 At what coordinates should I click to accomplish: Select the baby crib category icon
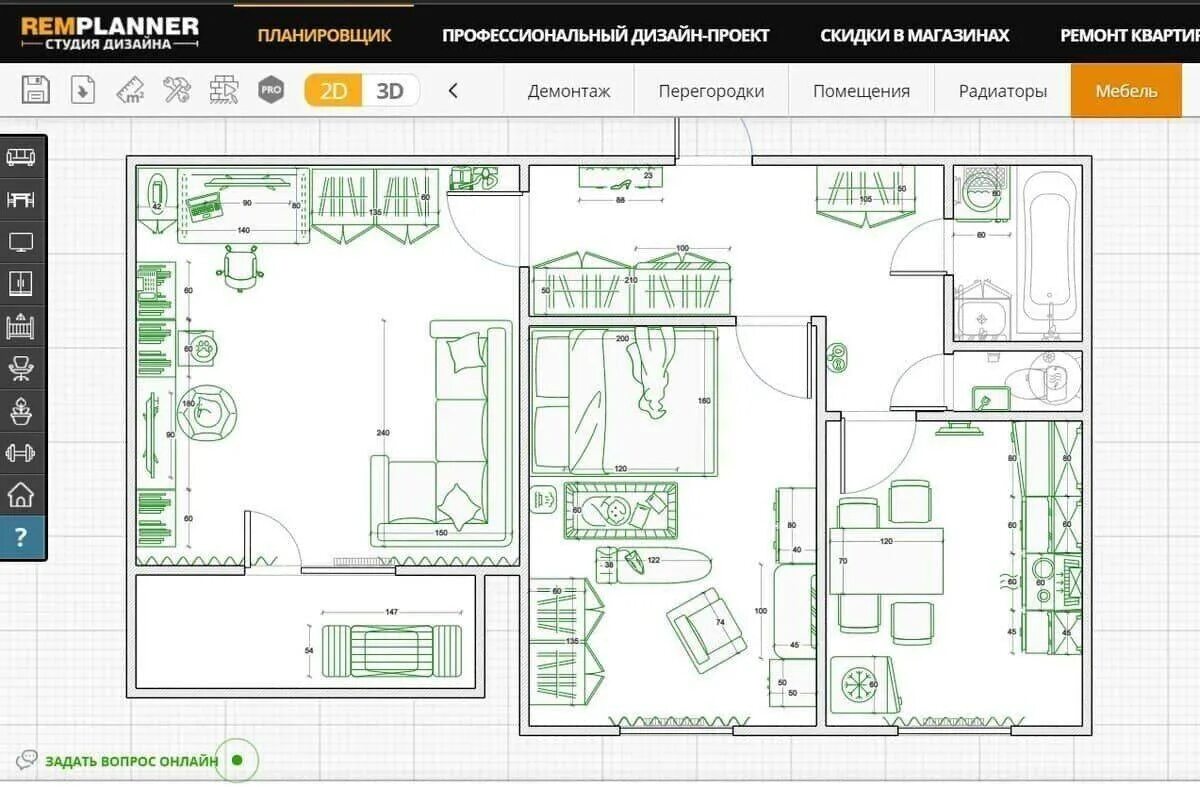pos(21,326)
